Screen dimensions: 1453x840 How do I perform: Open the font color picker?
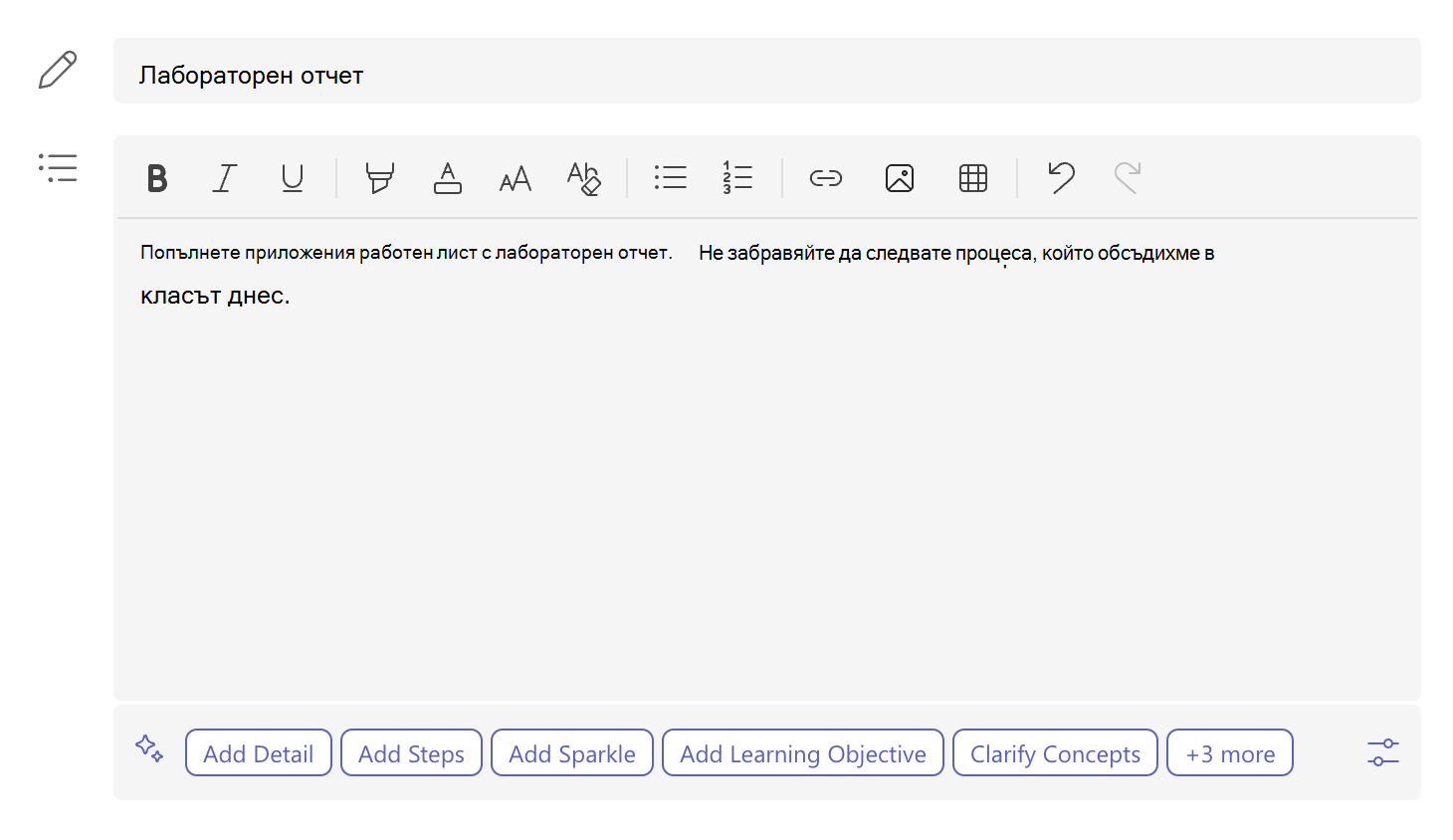[448, 178]
